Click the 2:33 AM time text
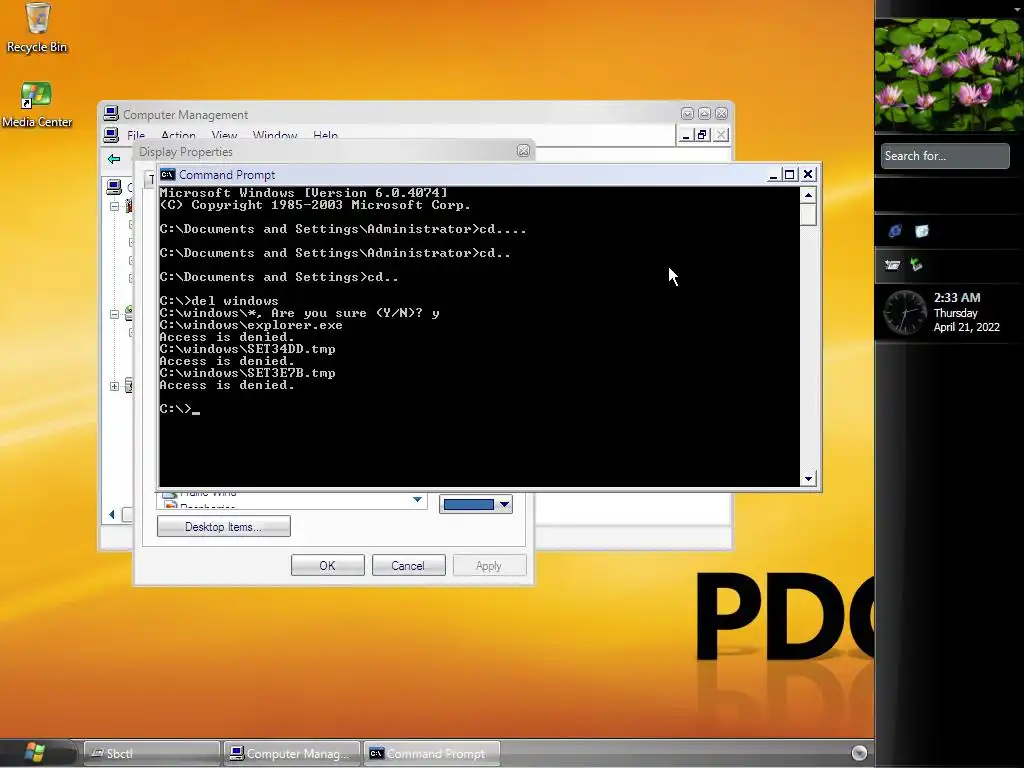Screen dimensions: 1024x768 coord(957,298)
